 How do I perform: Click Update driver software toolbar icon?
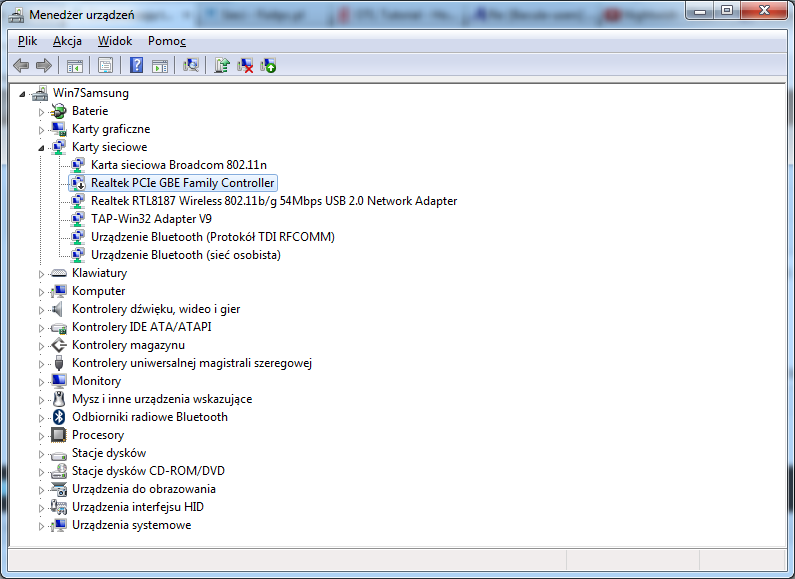[222, 65]
